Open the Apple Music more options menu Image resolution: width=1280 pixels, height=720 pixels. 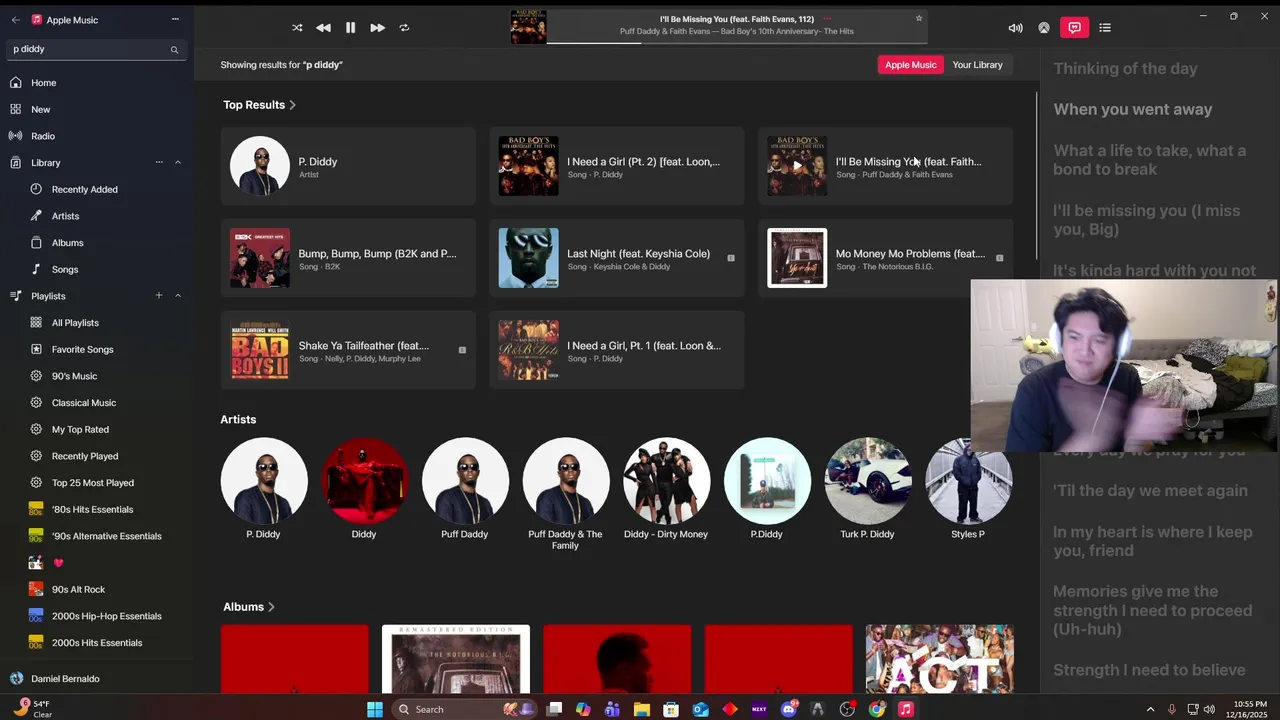coord(175,19)
